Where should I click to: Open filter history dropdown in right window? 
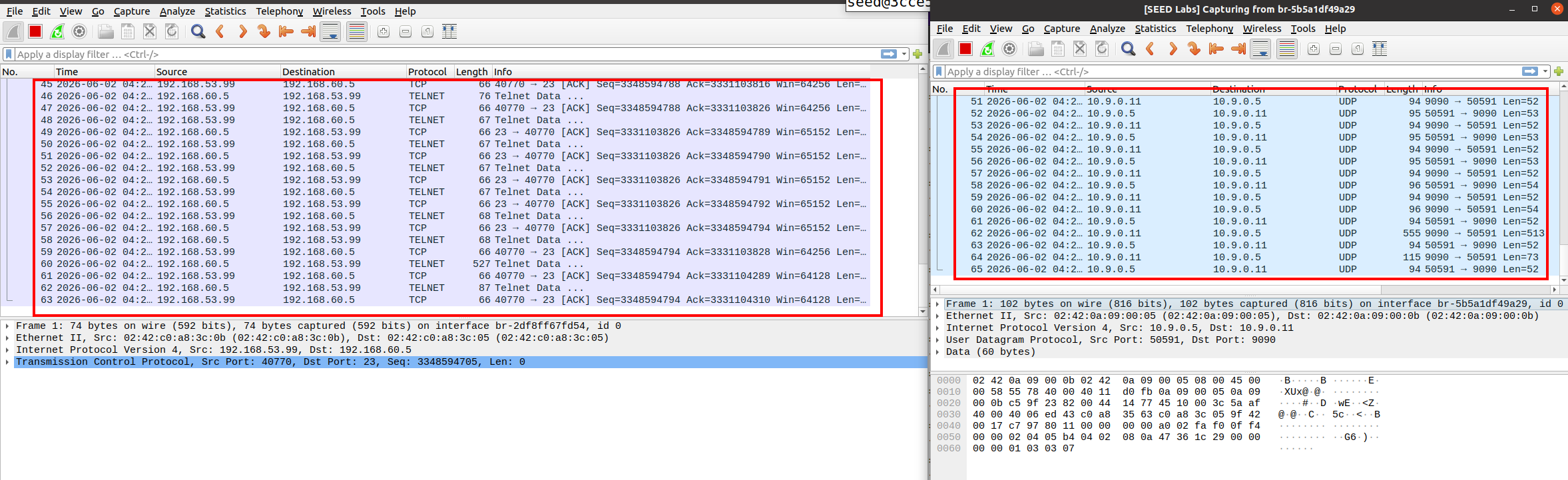[x=1546, y=71]
